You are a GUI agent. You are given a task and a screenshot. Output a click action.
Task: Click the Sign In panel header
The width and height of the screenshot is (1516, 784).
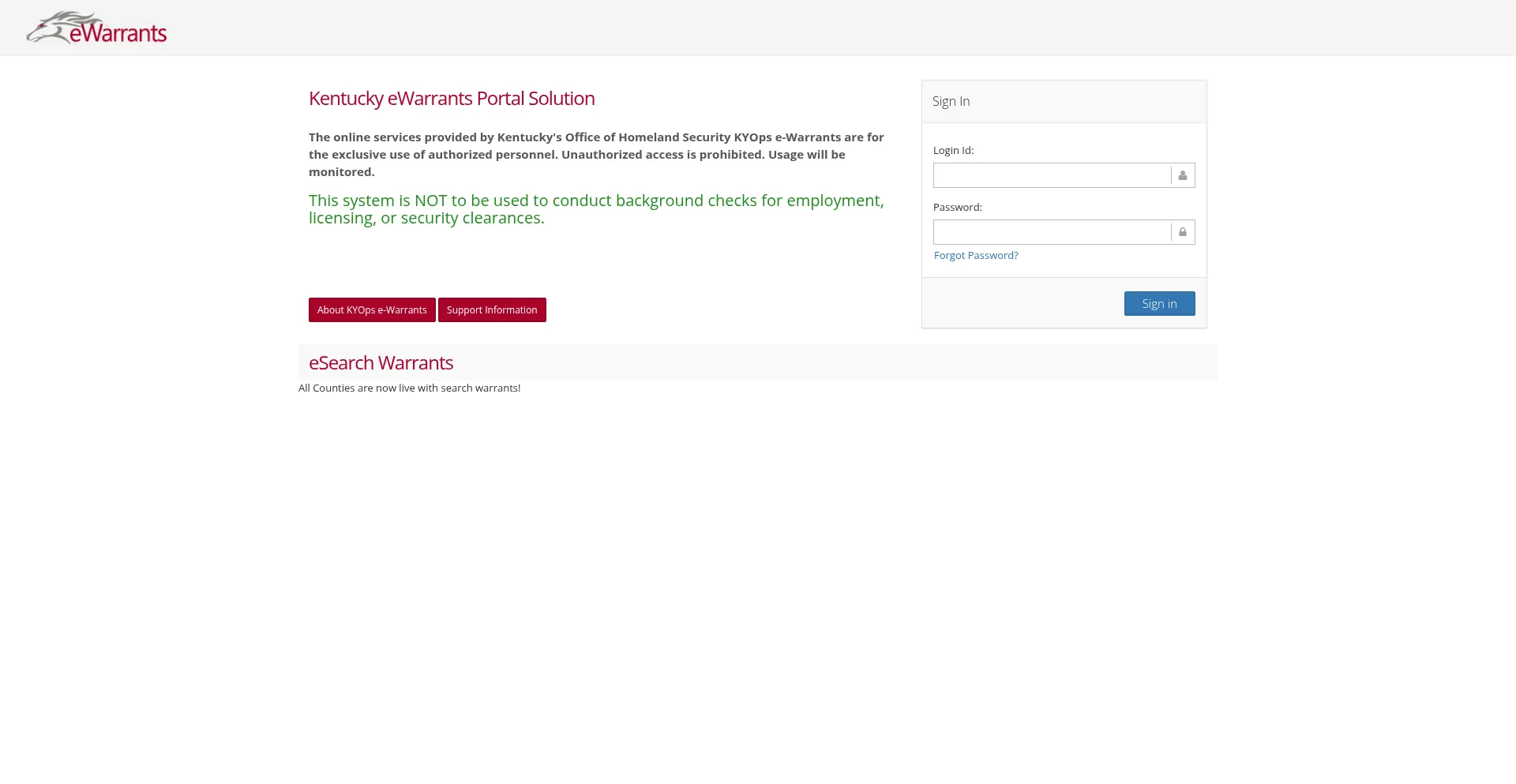click(1063, 102)
